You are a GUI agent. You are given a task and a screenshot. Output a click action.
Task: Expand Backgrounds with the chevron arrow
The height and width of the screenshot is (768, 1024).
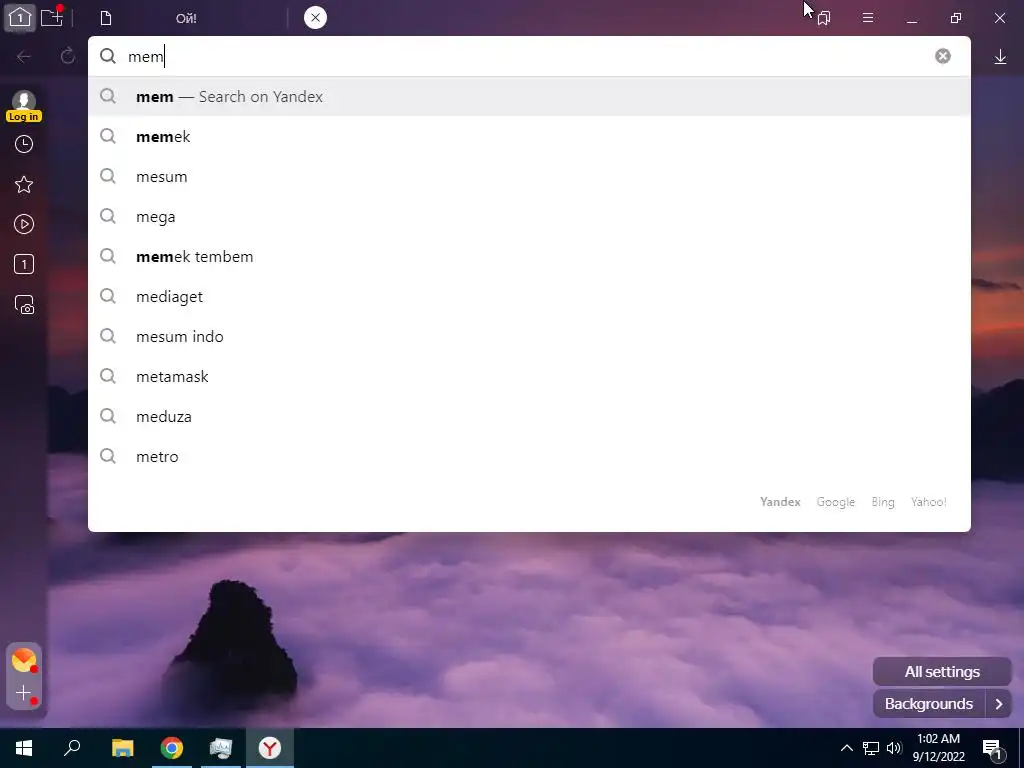click(999, 704)
